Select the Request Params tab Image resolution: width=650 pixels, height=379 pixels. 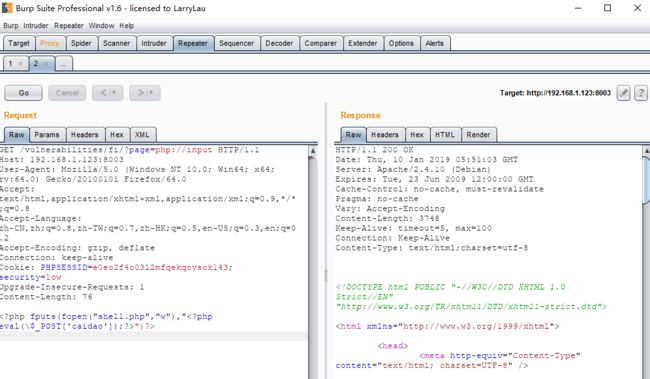point(47,135)
